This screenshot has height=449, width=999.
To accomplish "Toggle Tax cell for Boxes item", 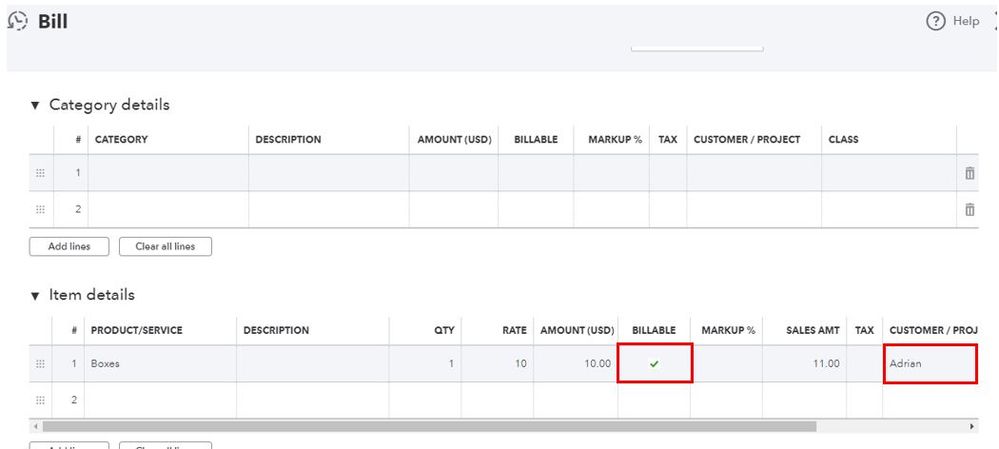I will pyautogui.click(x=864, y=364).
